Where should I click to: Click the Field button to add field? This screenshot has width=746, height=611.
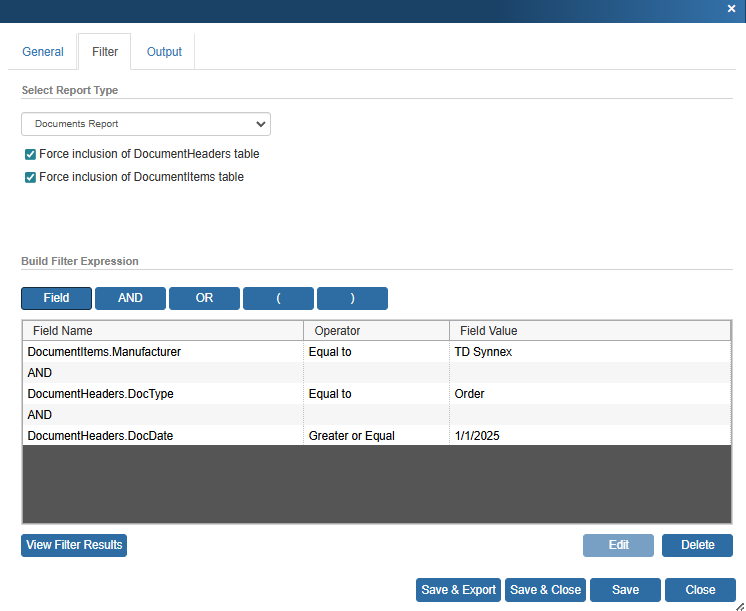click(x=56, y=298)
